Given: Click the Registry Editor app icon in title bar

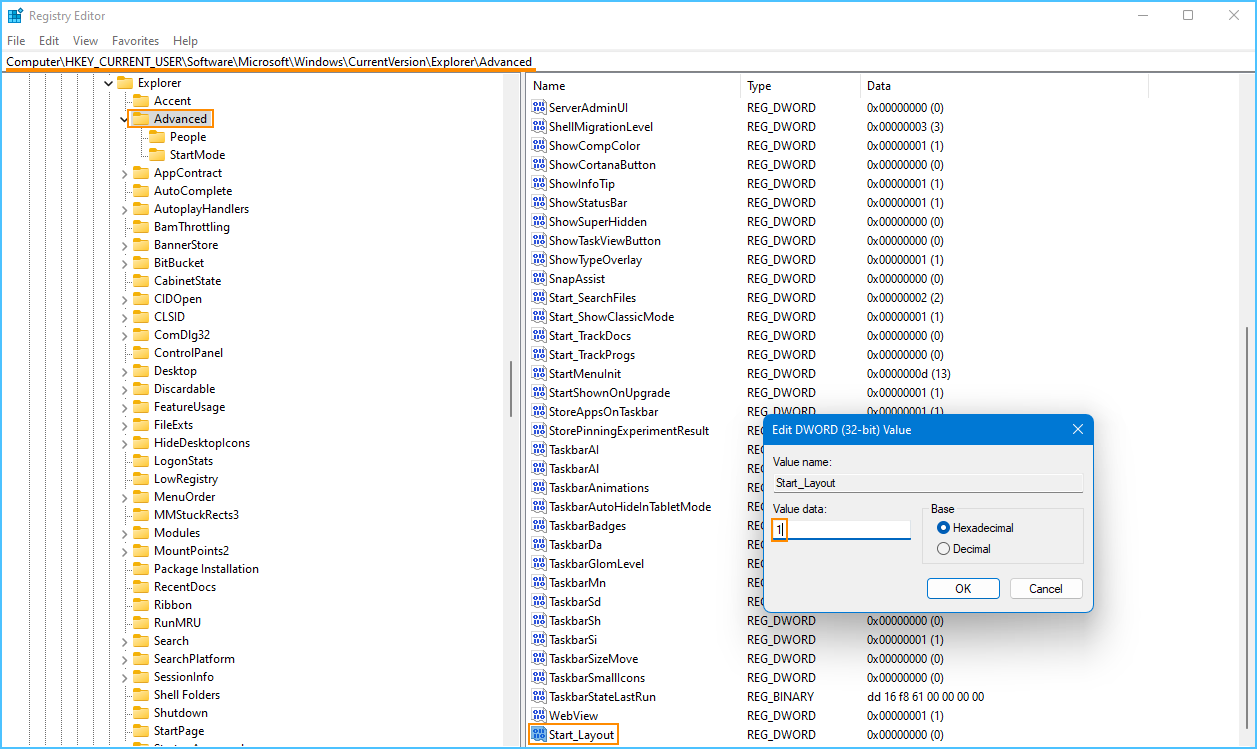Looking at the screenshot, I should click(x=15, y=16).
